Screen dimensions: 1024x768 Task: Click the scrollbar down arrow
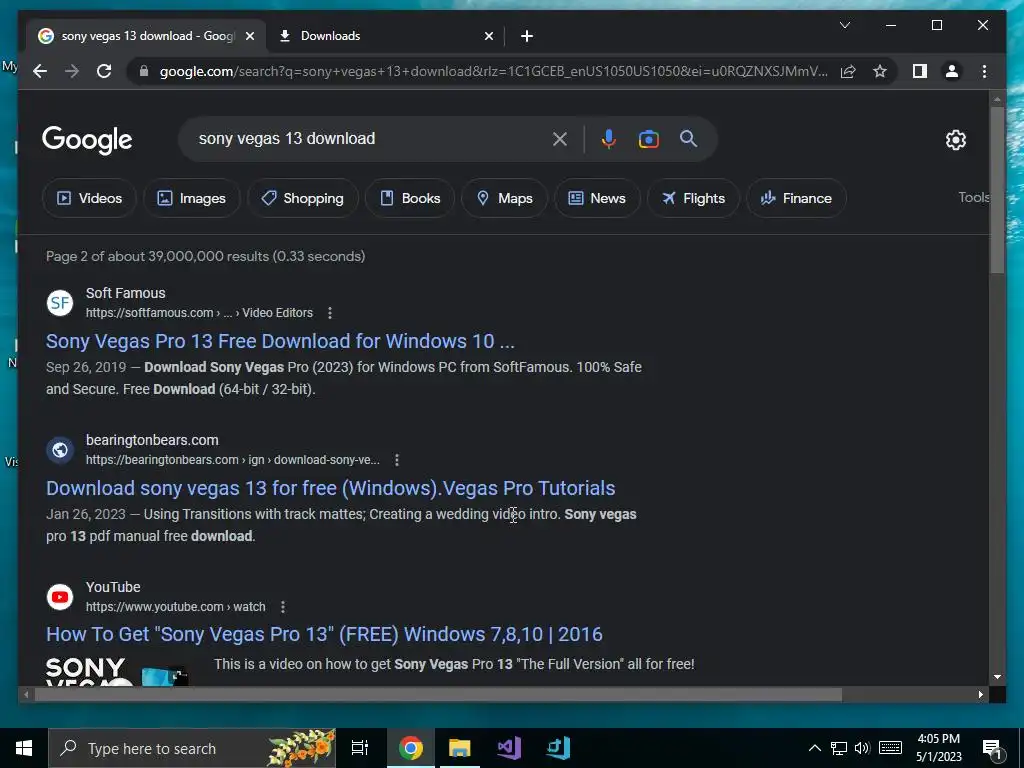pos(997,677)
